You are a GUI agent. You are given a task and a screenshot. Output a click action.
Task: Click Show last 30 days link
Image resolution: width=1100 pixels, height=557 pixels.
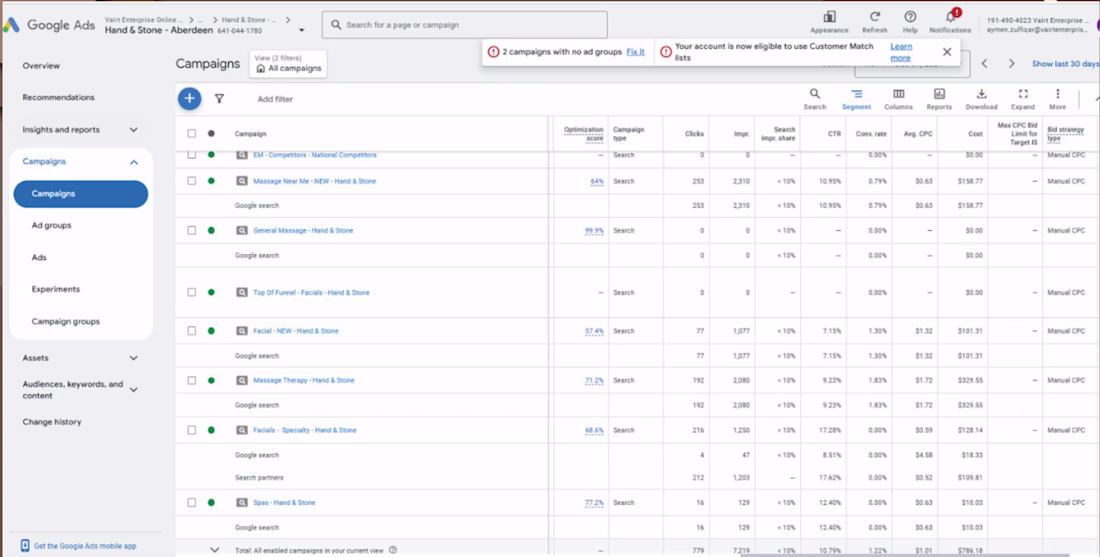click(1066, 64)
